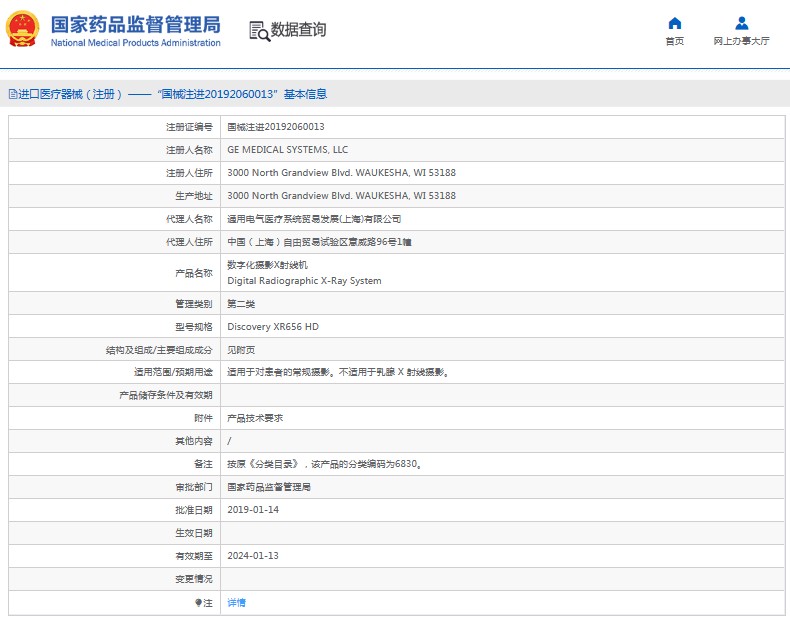Screen dimensions: 790x620
Task: Click the 网上办事大厅 label
Action: click(741, 41)
